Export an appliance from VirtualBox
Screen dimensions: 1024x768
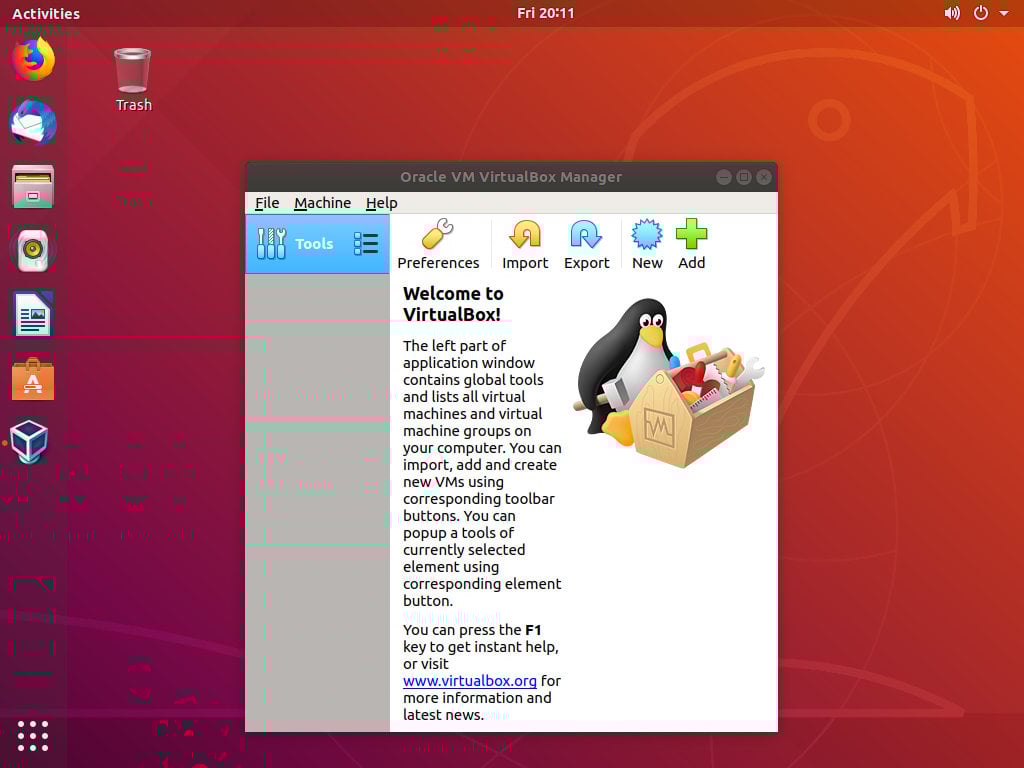coord(586,243)
